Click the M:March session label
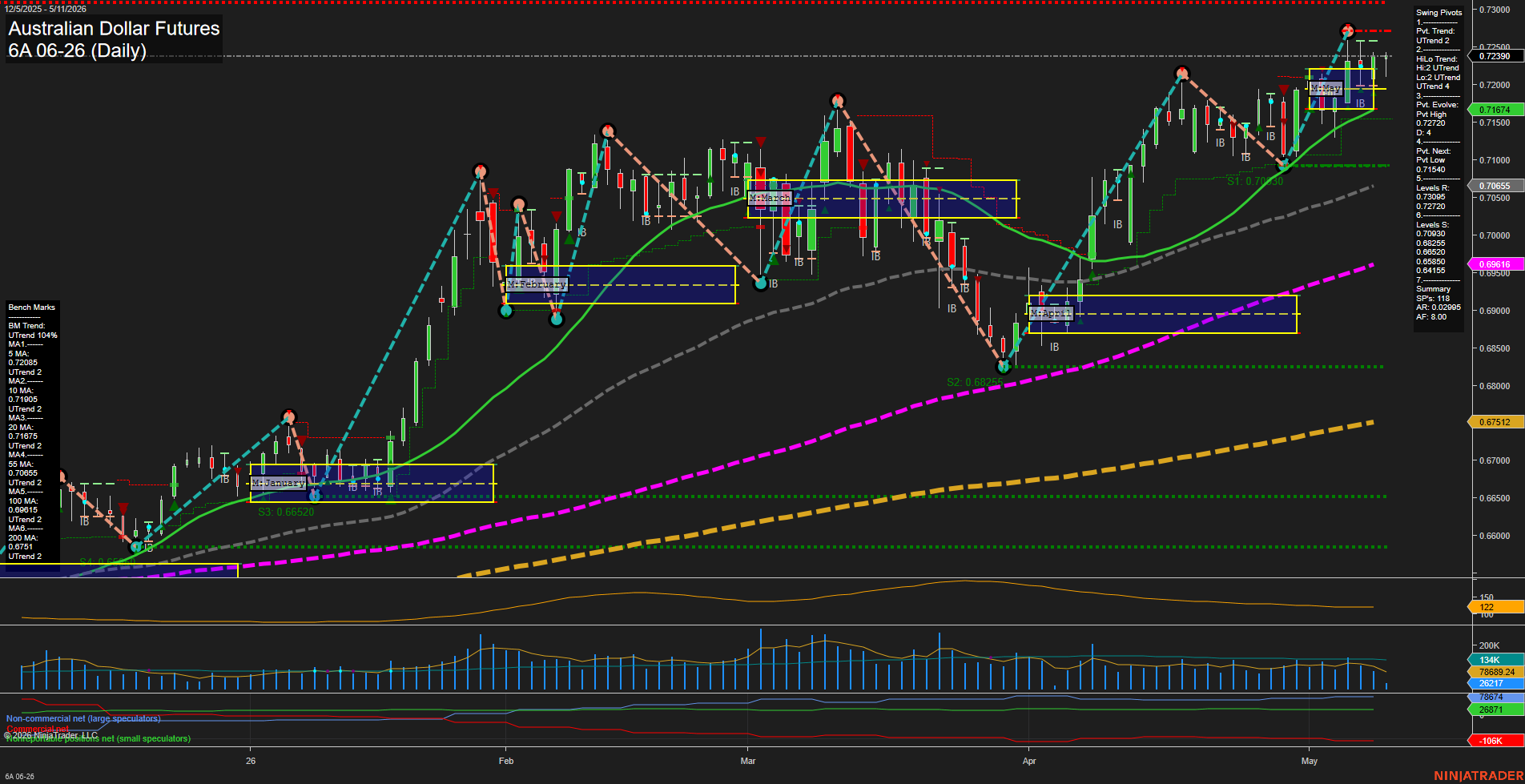 coord(770,198)
